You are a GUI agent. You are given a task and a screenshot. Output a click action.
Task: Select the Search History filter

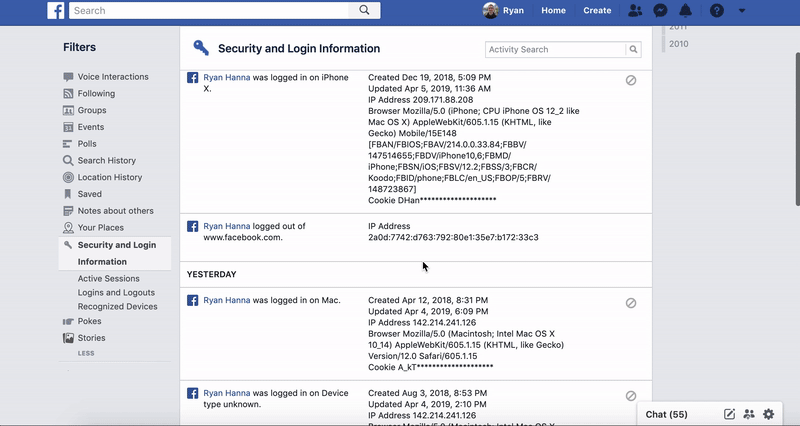pos(107,160)
